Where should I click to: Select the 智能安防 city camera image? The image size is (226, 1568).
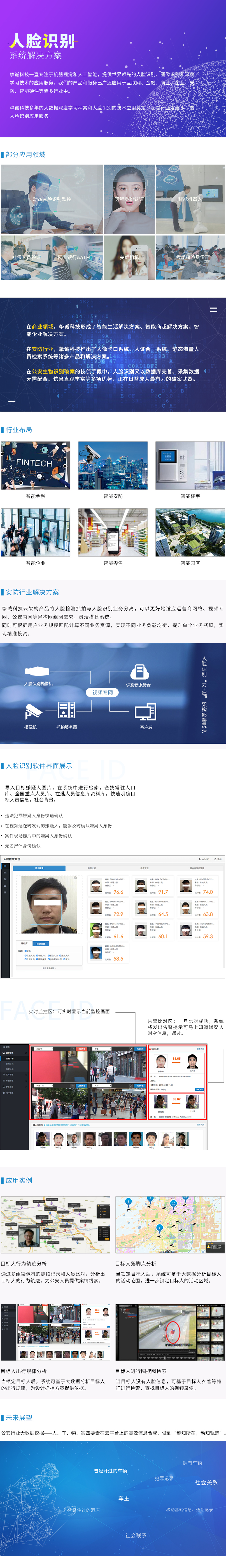pyautogui.click(x=113, y=466)
